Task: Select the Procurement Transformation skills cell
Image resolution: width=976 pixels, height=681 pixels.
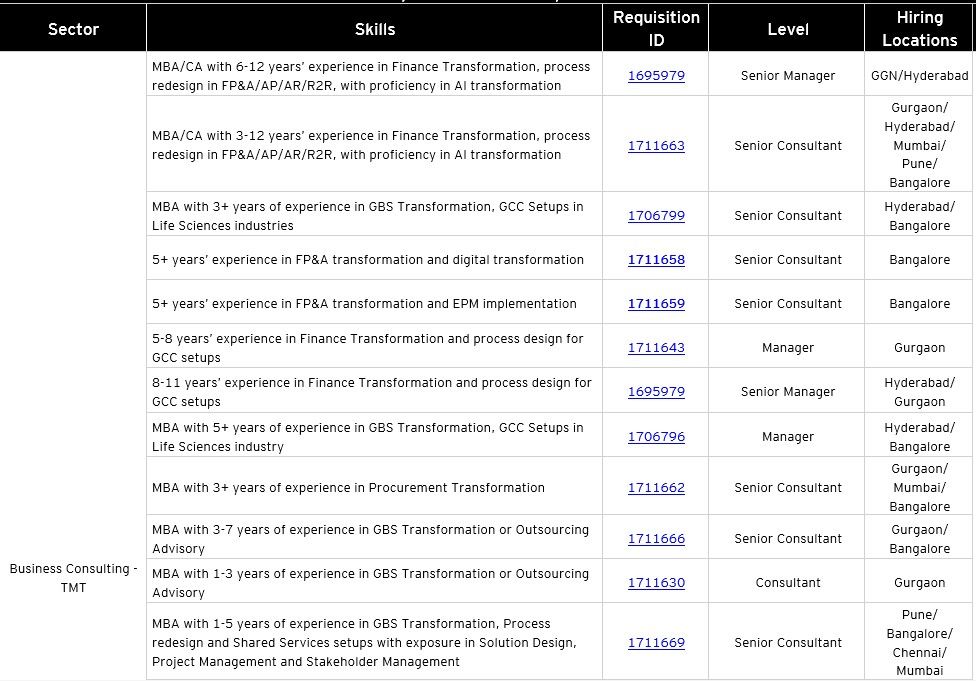Action: [x=375, y=486]
